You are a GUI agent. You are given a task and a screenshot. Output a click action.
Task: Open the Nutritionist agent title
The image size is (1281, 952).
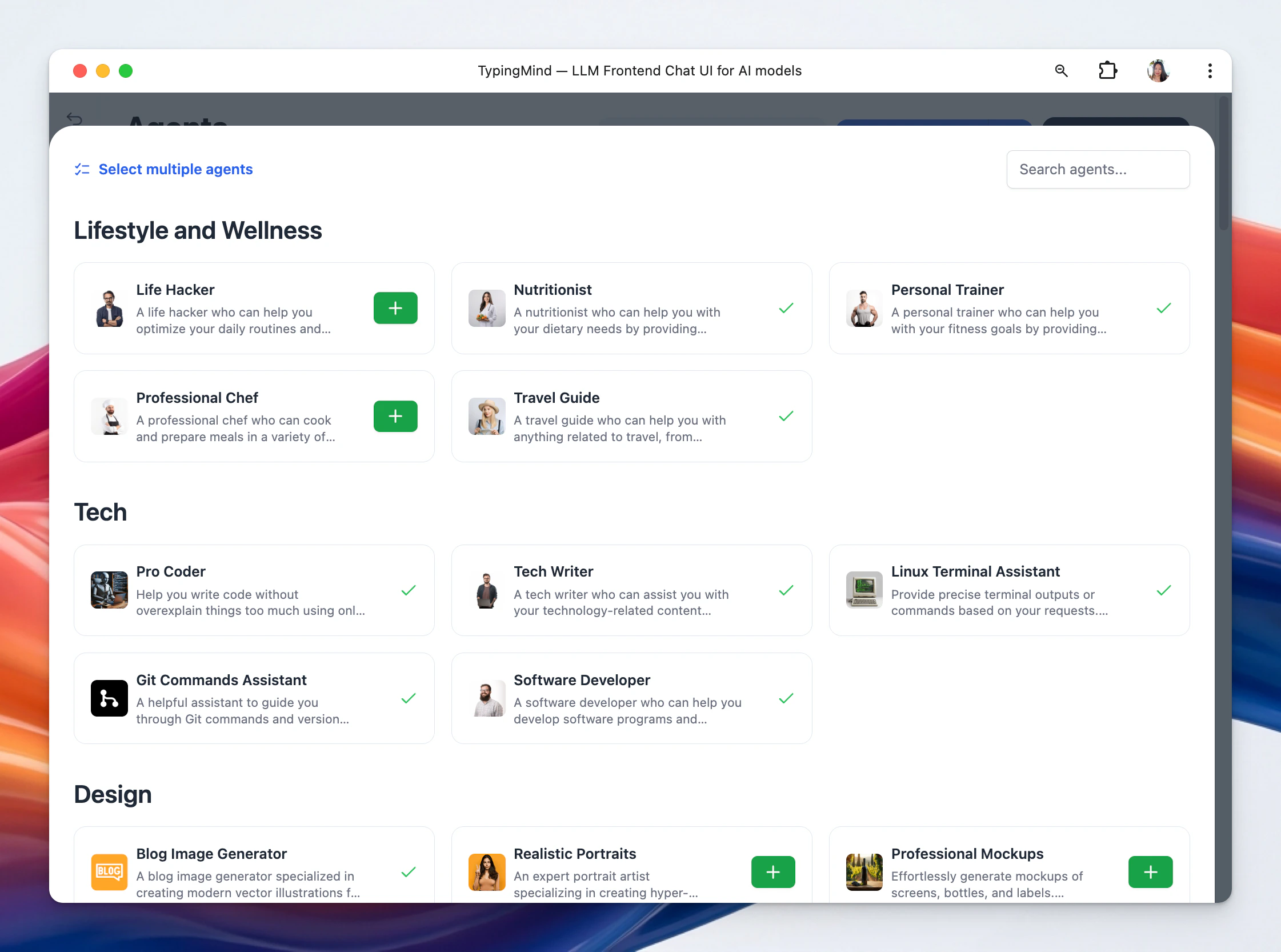click(553, 290)
